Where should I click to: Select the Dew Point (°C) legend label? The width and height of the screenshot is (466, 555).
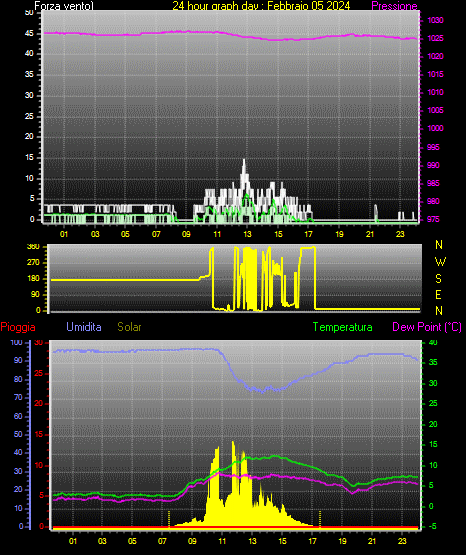(427, 327)
